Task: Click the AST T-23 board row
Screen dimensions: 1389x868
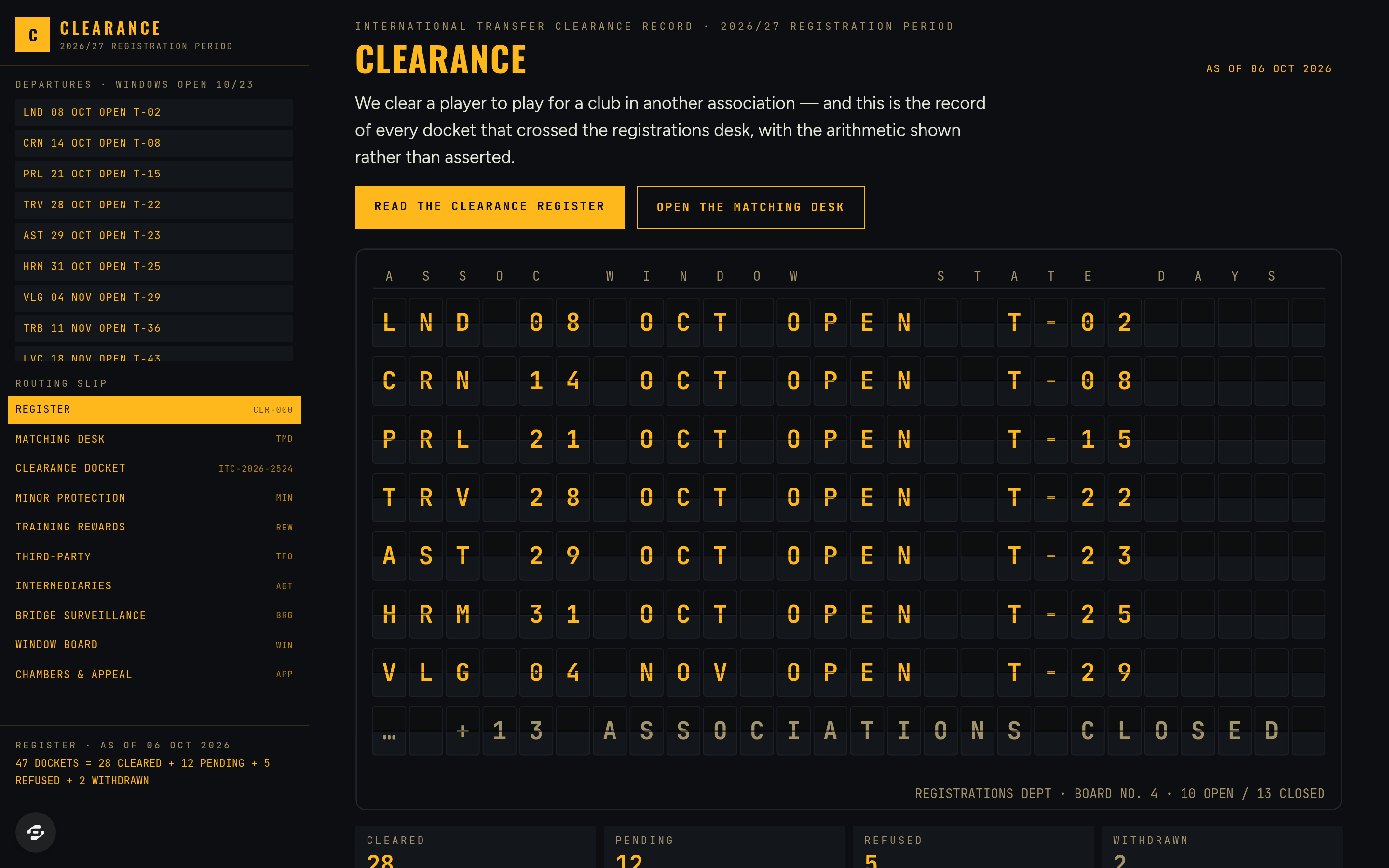Action: coord(848,556)
